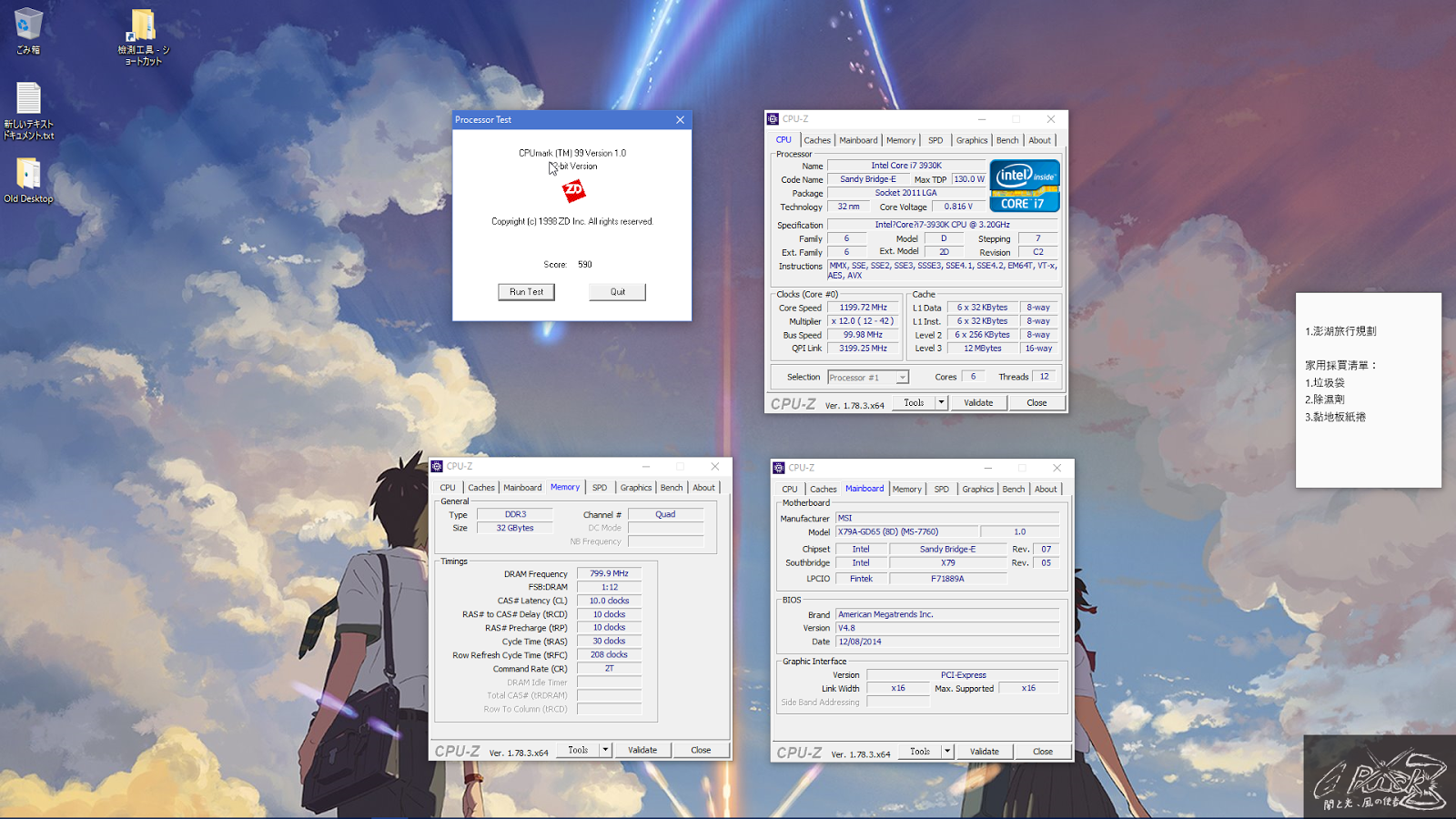Screen dimensions: 1456x819
Task: Open Bench tab in the Mainboard window
Action: coord(1014,490)
